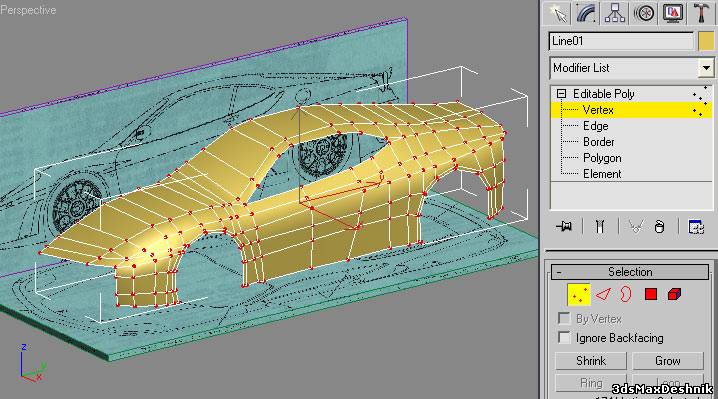Open the object color swatch
This screenshot has width=718, height=399.
(x=706, y=41)
